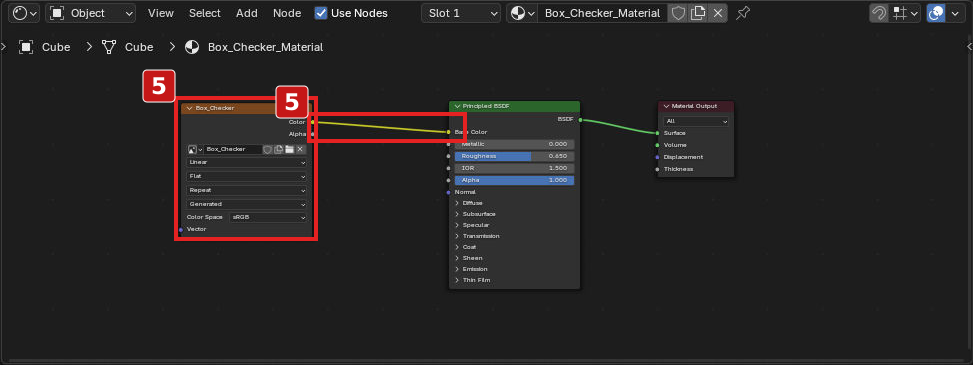Open the Add menu
The width and height of the screenshot is (973, 365).
[246, 13]
